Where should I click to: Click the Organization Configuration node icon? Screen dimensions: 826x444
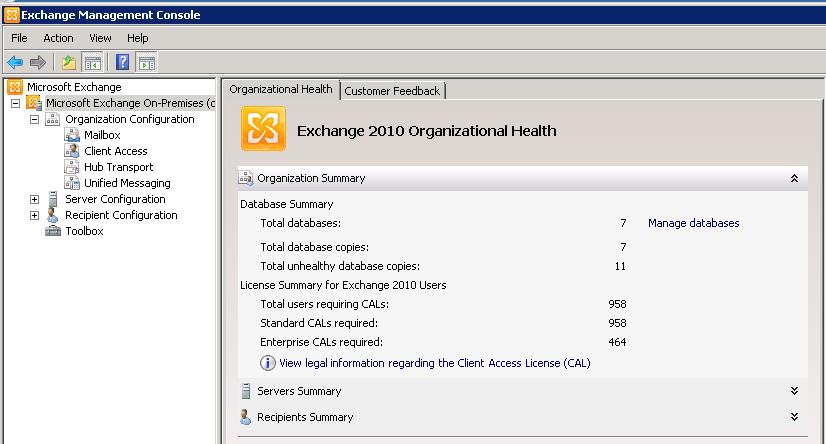click(53, 119)
